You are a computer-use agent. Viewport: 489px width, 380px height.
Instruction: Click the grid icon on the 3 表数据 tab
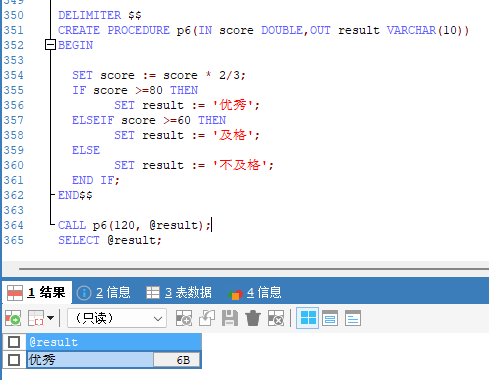153,293
